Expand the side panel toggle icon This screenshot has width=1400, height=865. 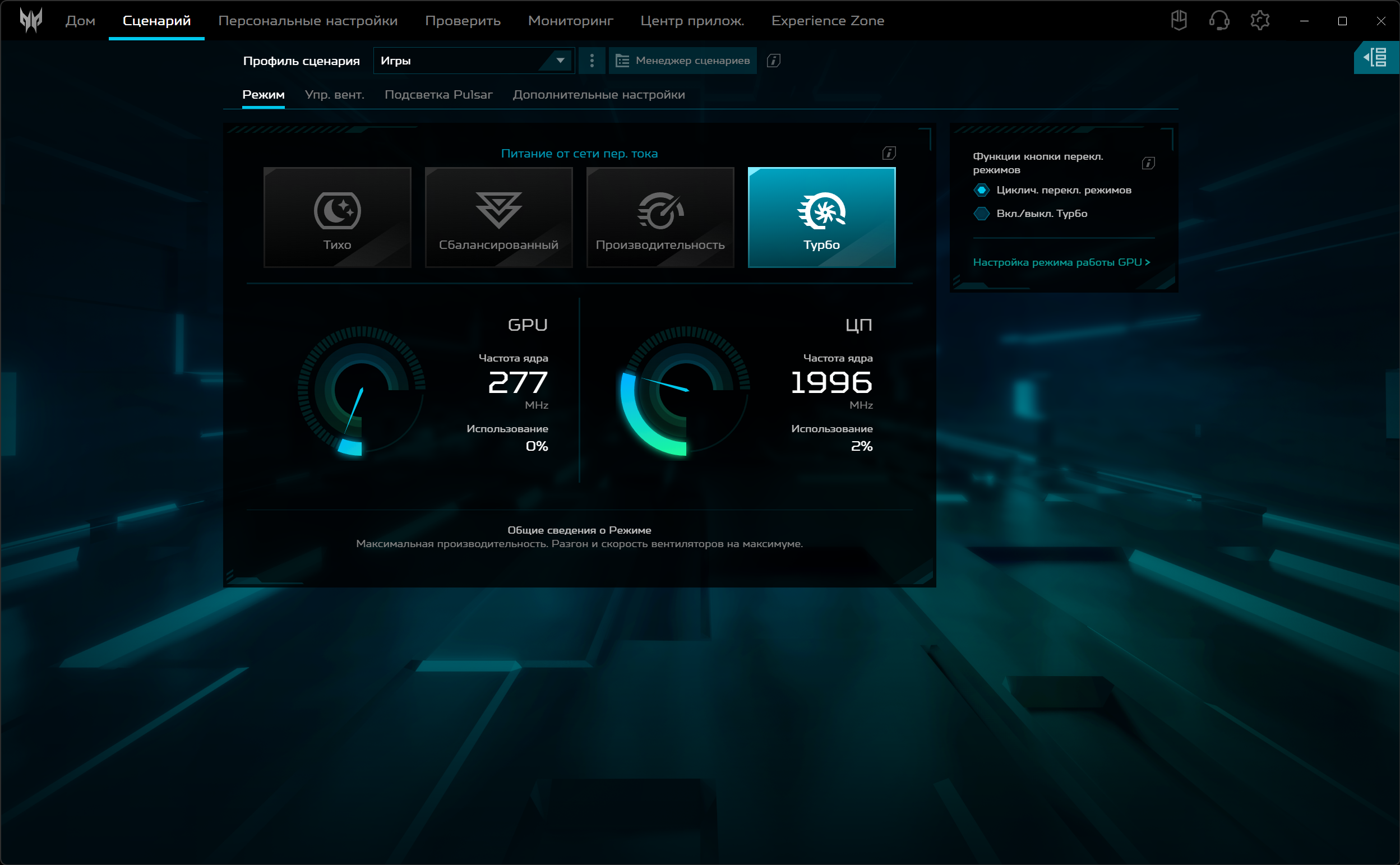(x=1375, y=57)
